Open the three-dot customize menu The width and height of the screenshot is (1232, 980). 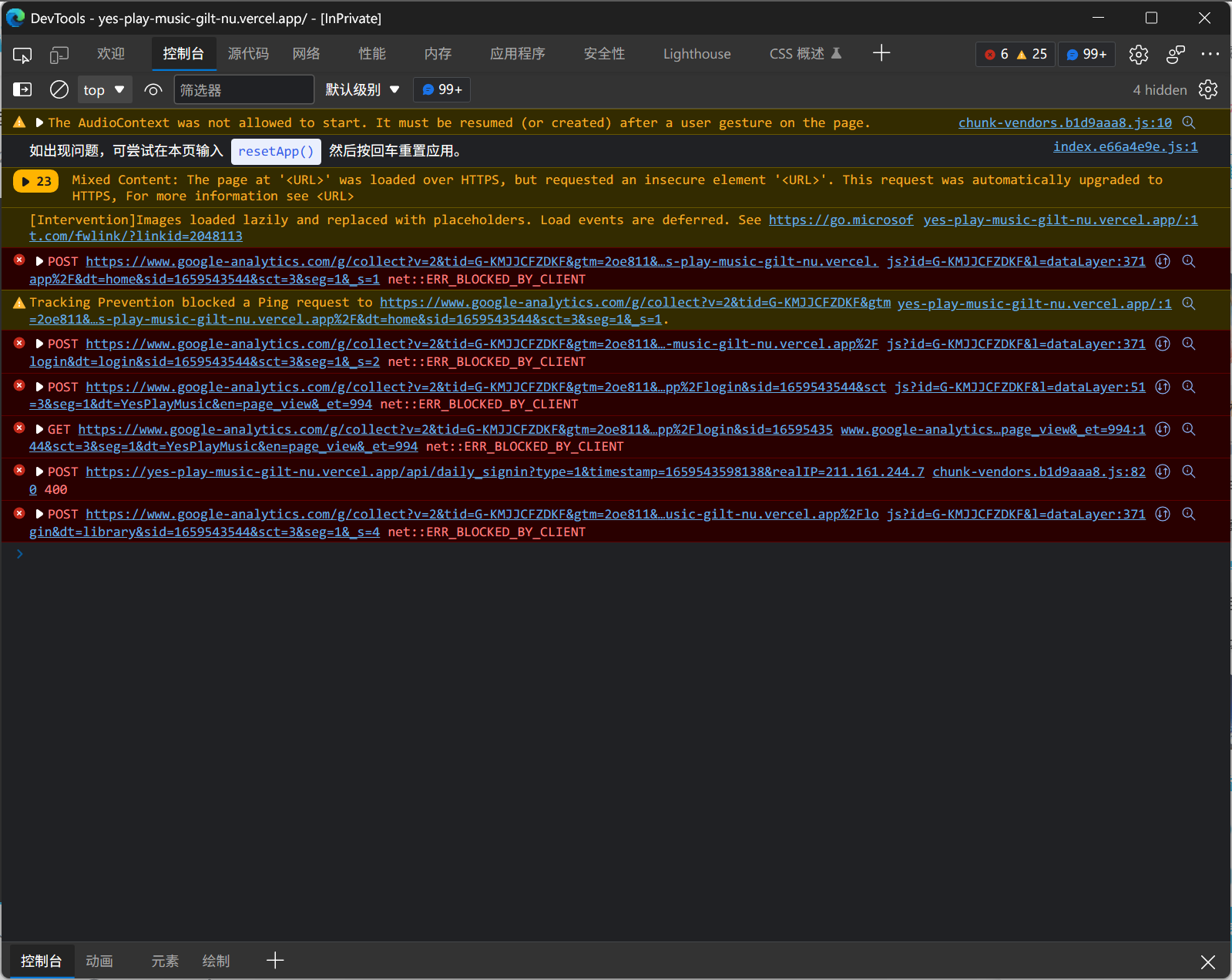click(x=1210, y=54)
